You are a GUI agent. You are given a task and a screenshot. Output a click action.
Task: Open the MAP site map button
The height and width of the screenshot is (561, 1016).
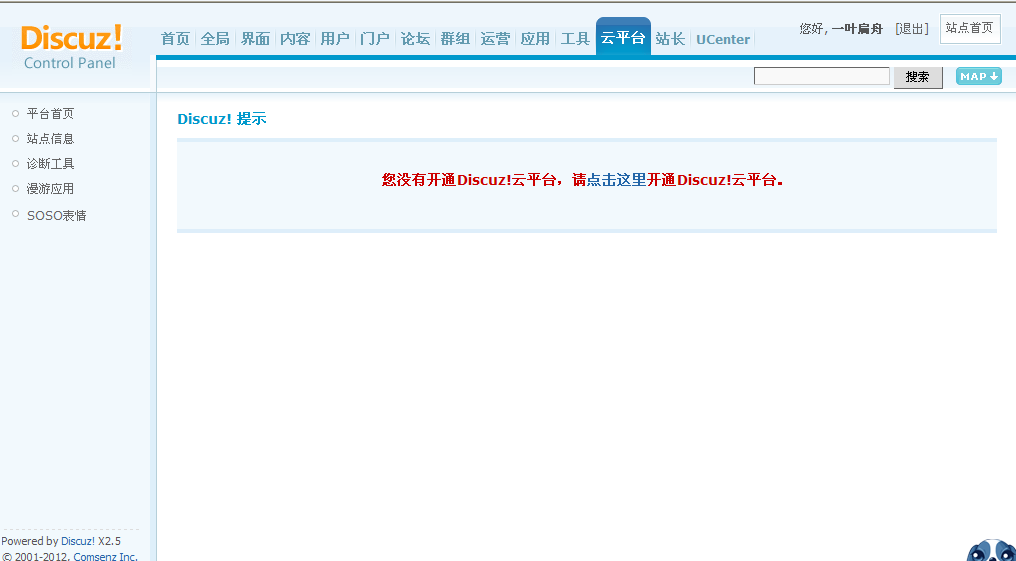[978, 76]
